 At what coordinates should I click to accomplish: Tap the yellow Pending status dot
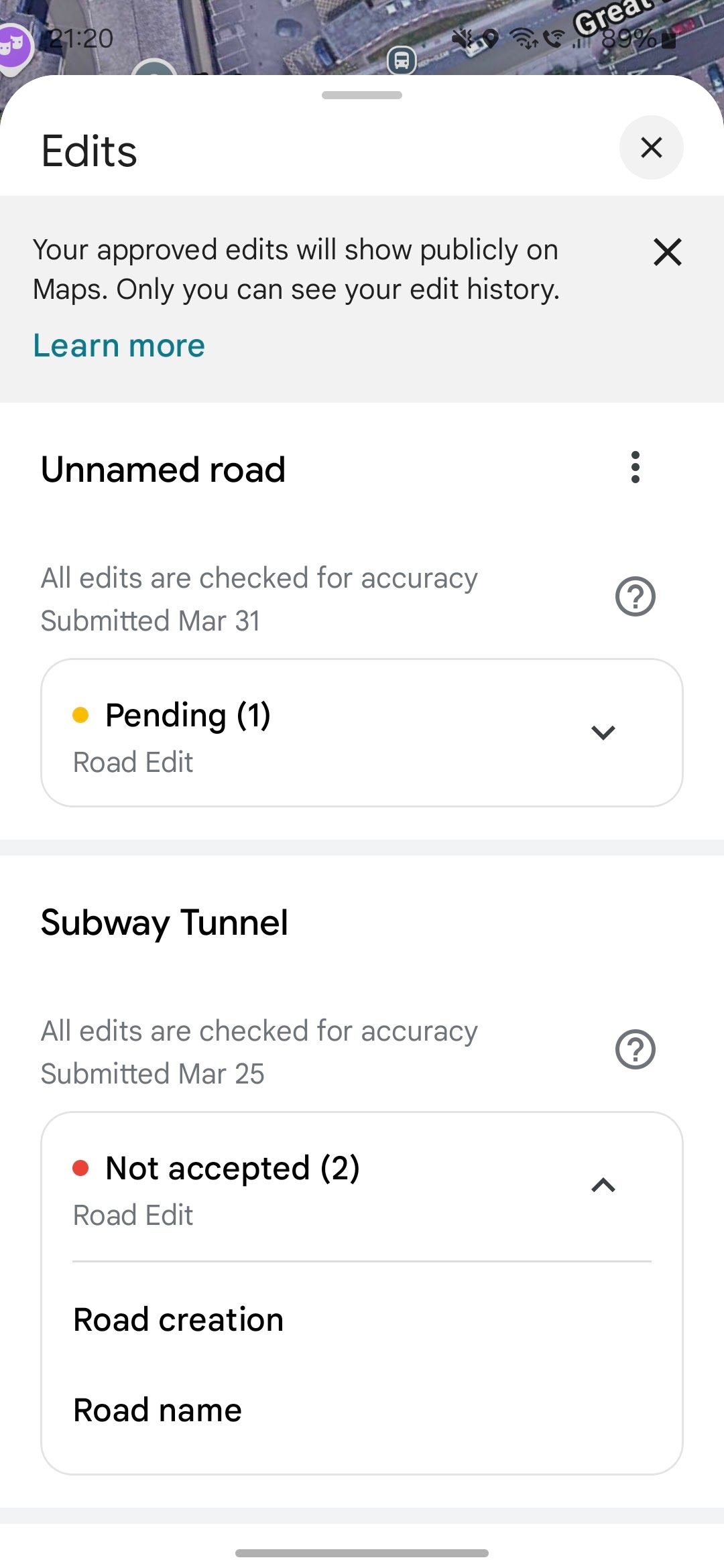click(80, 715)
